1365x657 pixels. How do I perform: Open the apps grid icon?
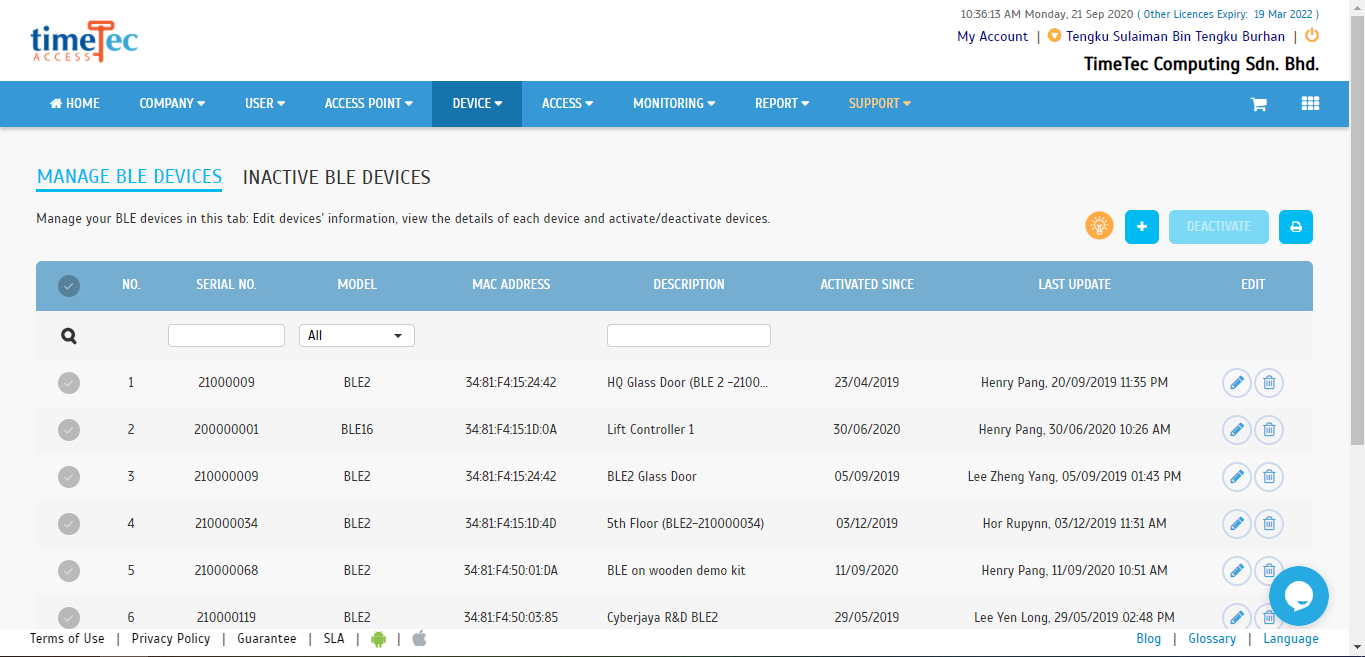(1310, 103)
